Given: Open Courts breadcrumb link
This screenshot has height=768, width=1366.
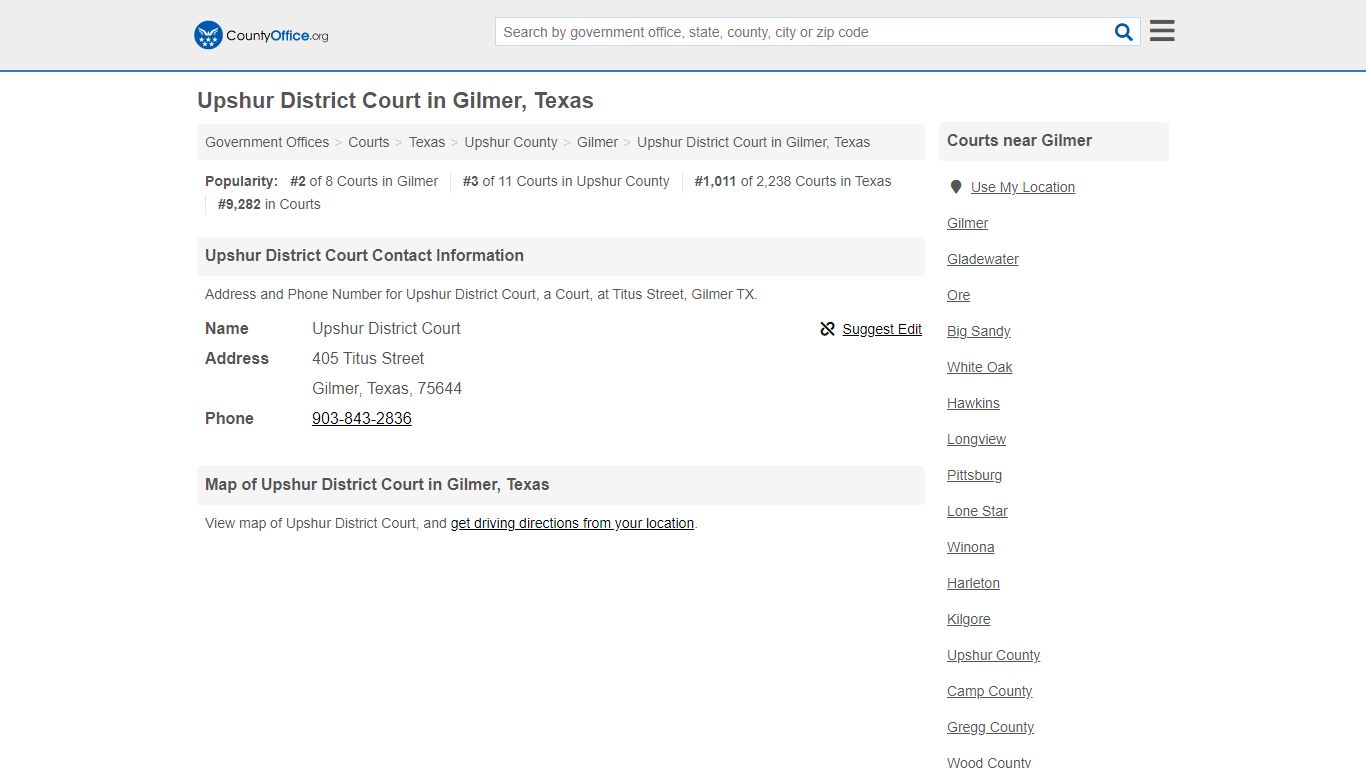Looking at the screenshot, I should [x=369, y=142].
